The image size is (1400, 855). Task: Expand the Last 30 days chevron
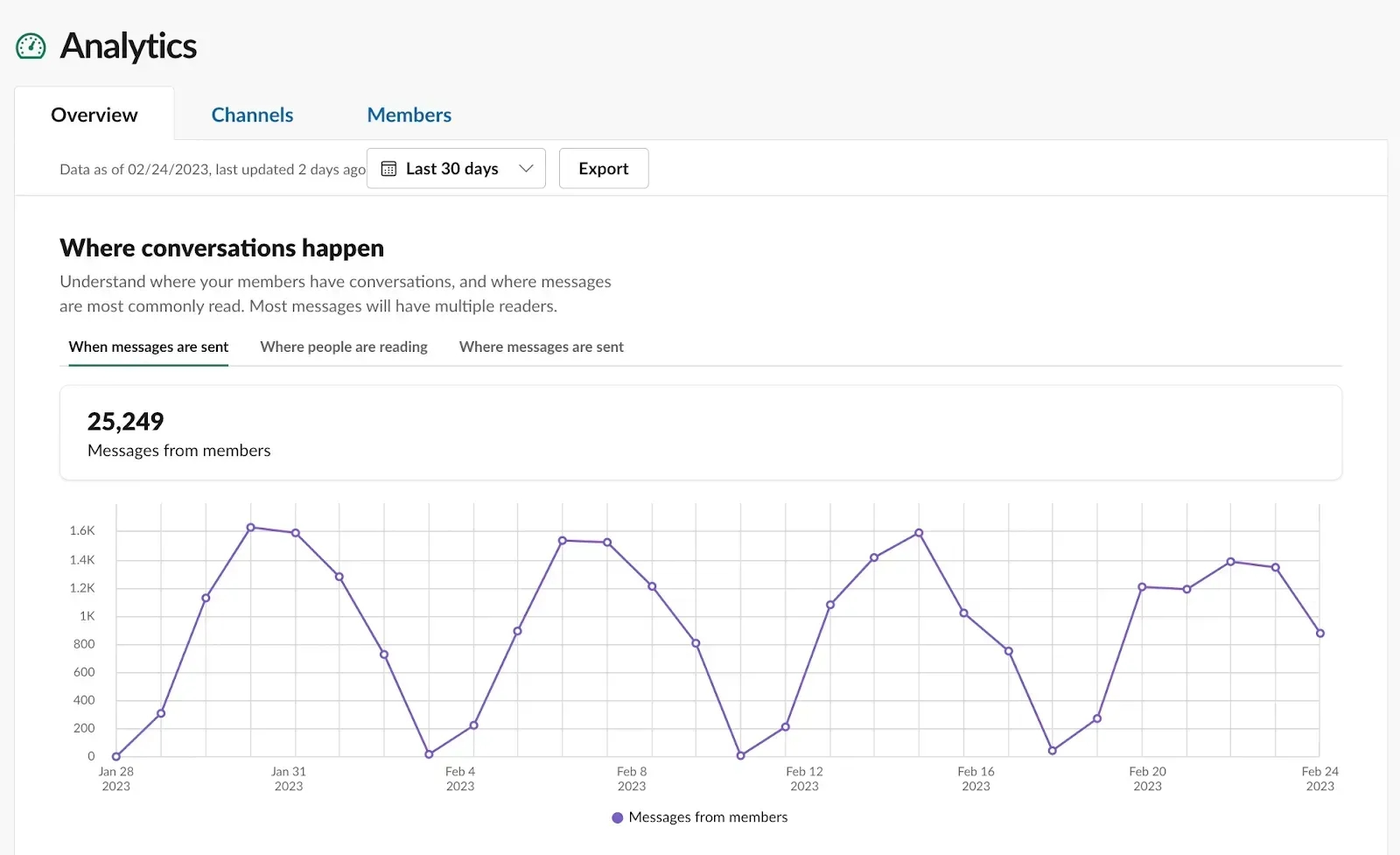526,168
